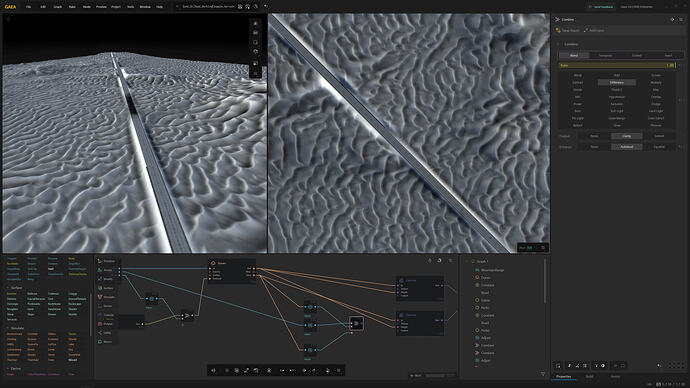Image resolution: width=690 pixels, height=388 pixels.
Task: Choose the Hypotenuse blend mode
Action: pos(617,97)
